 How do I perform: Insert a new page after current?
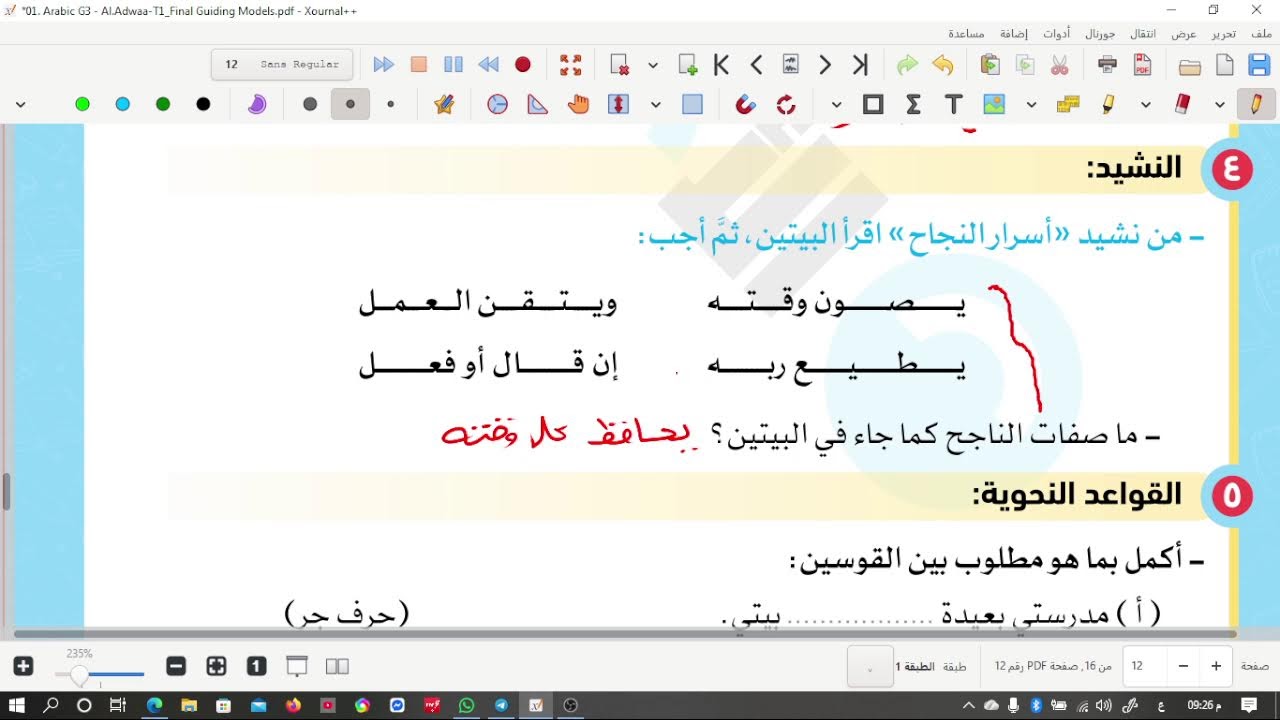[x=687, y=65]
